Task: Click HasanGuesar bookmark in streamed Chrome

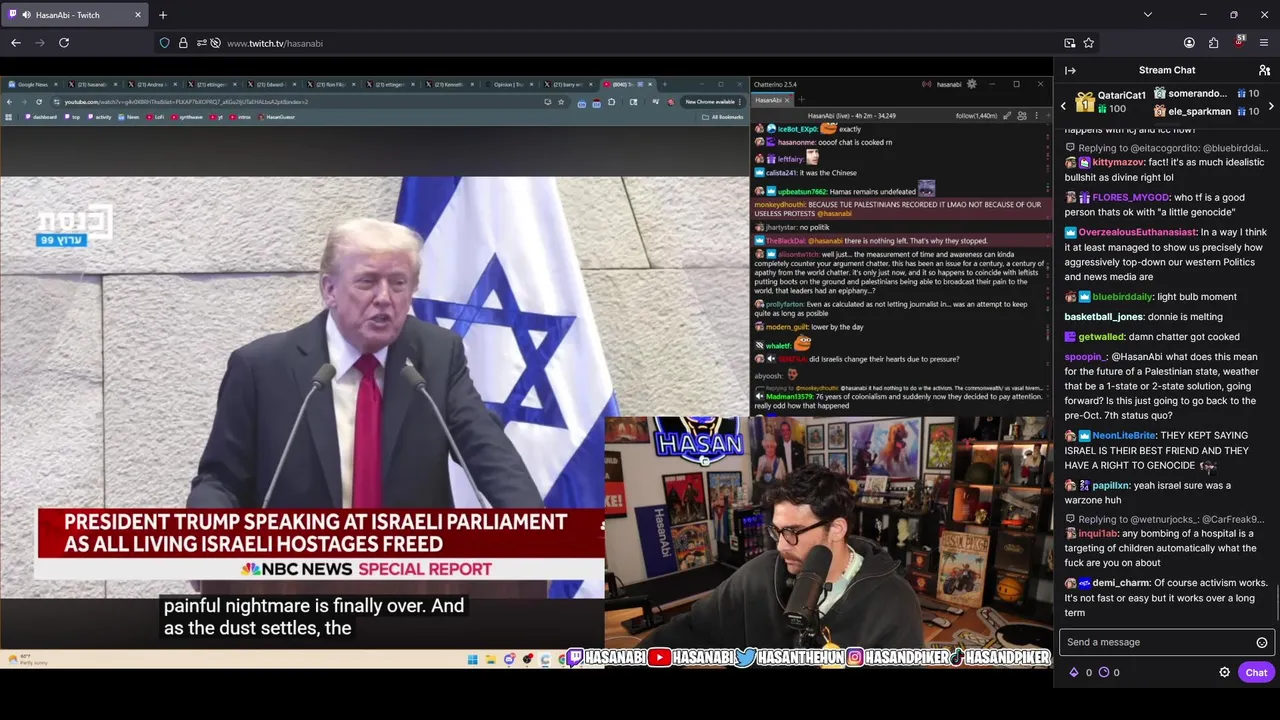Action: [x=277, y=117]
